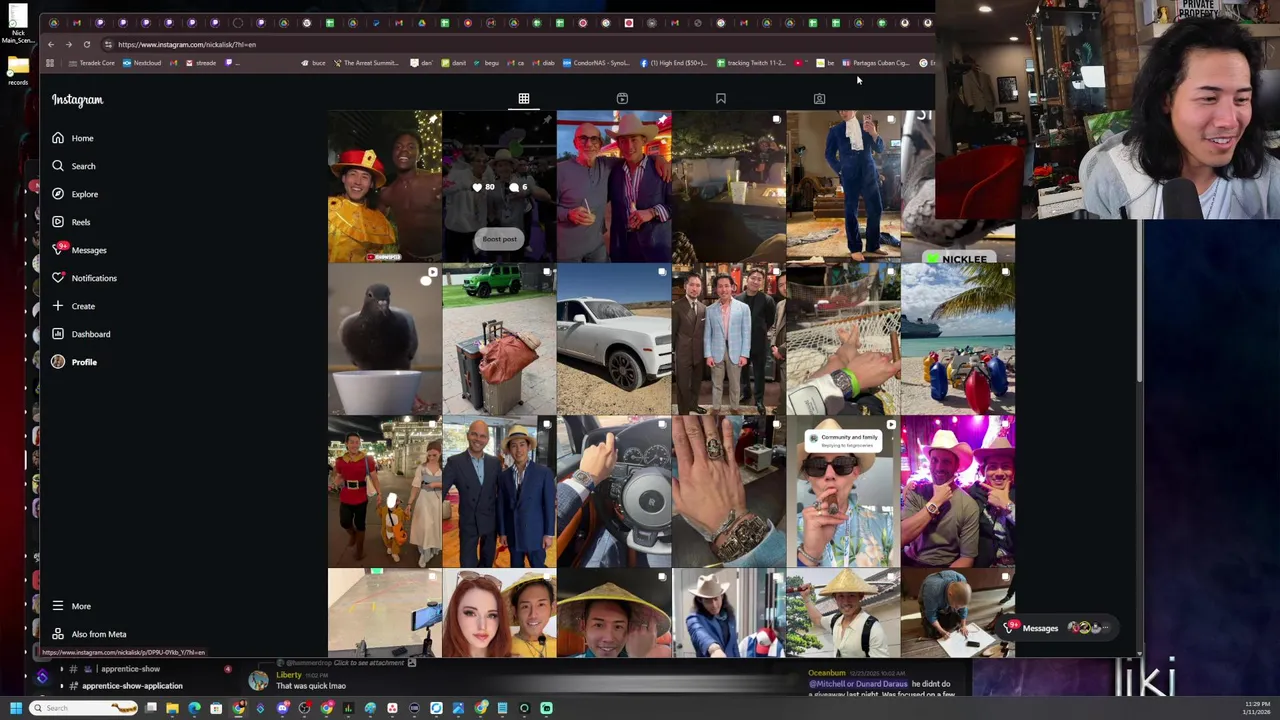Click the Boost post button
The image size is (1280, 720).
click(x=499, y=239)
